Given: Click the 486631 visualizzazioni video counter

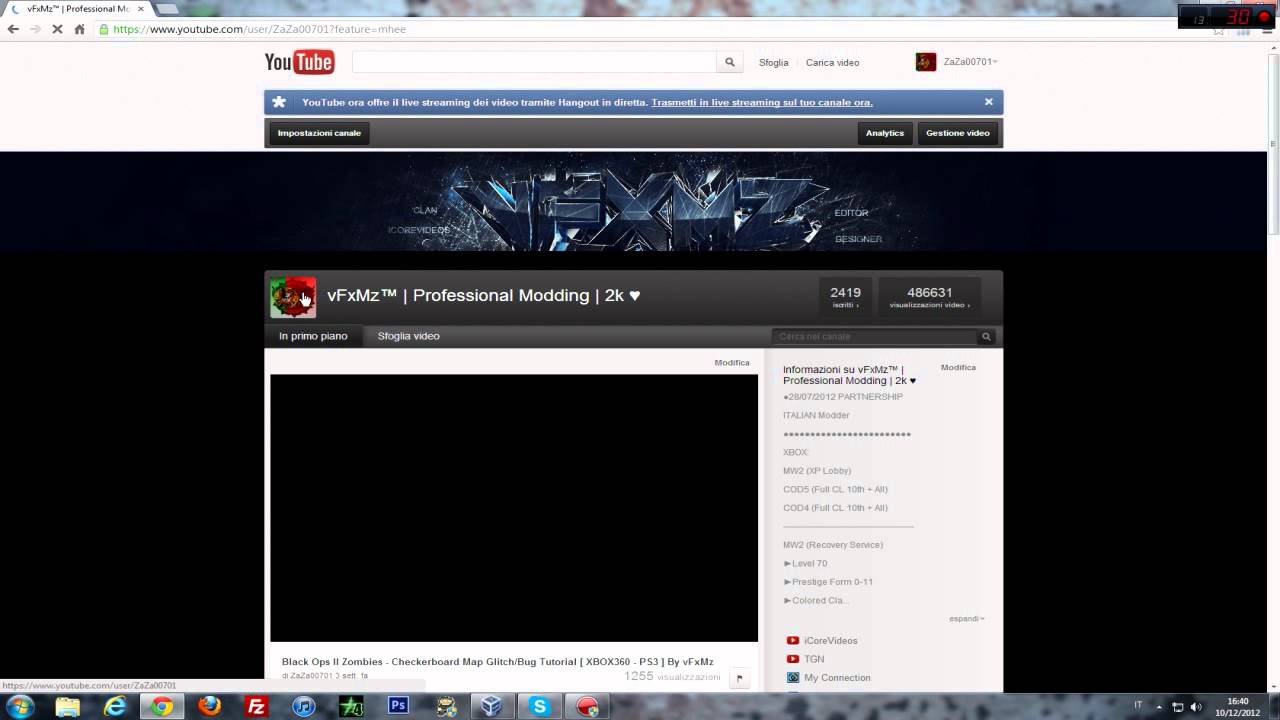Looking at the screenshot, I should tap(929, 297).
